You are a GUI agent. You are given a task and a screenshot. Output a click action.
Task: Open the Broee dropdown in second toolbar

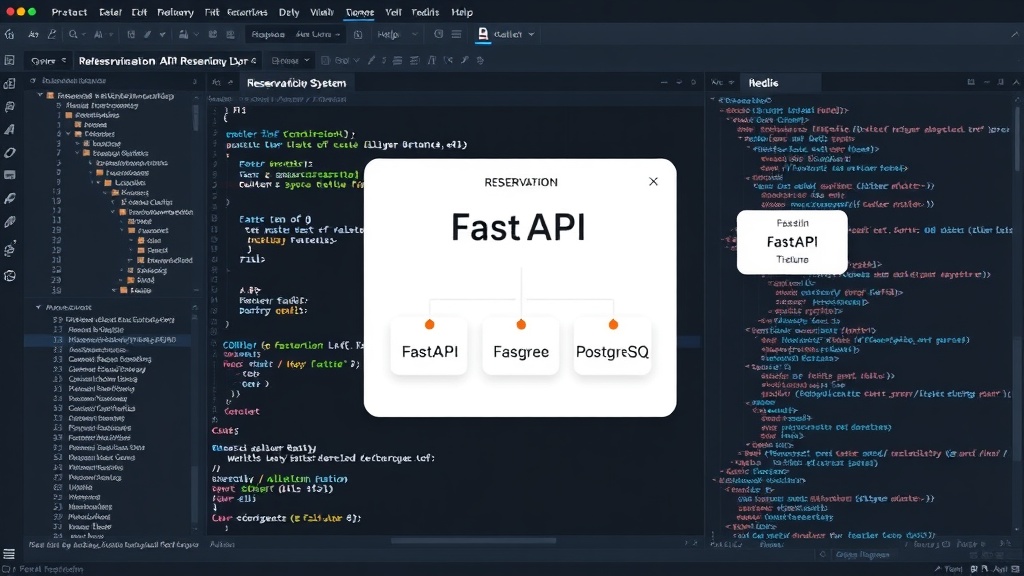point(290,61)
